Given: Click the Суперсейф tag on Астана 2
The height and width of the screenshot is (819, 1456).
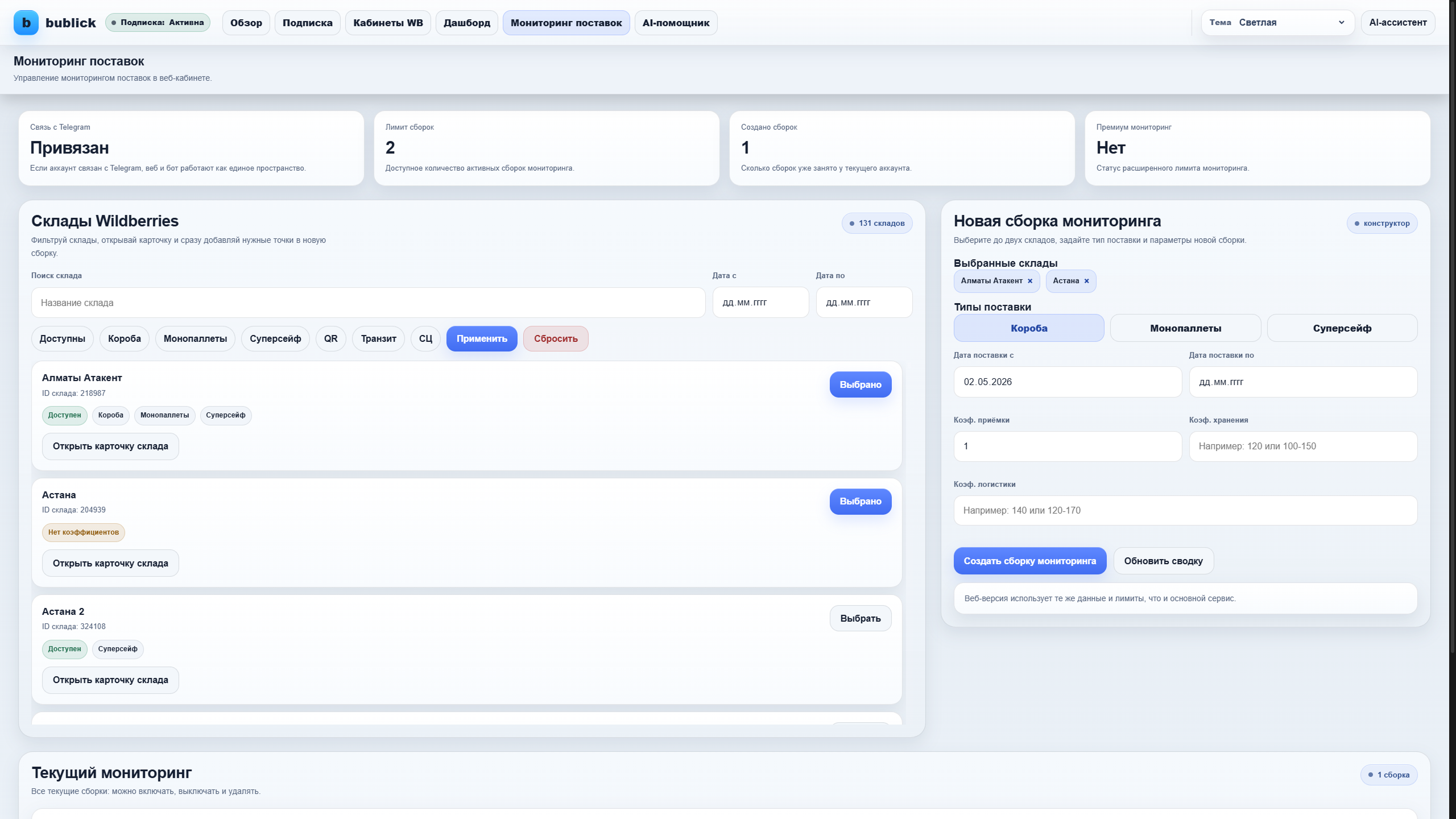Looking at the screenshot, I should click(x=118, y=649).
